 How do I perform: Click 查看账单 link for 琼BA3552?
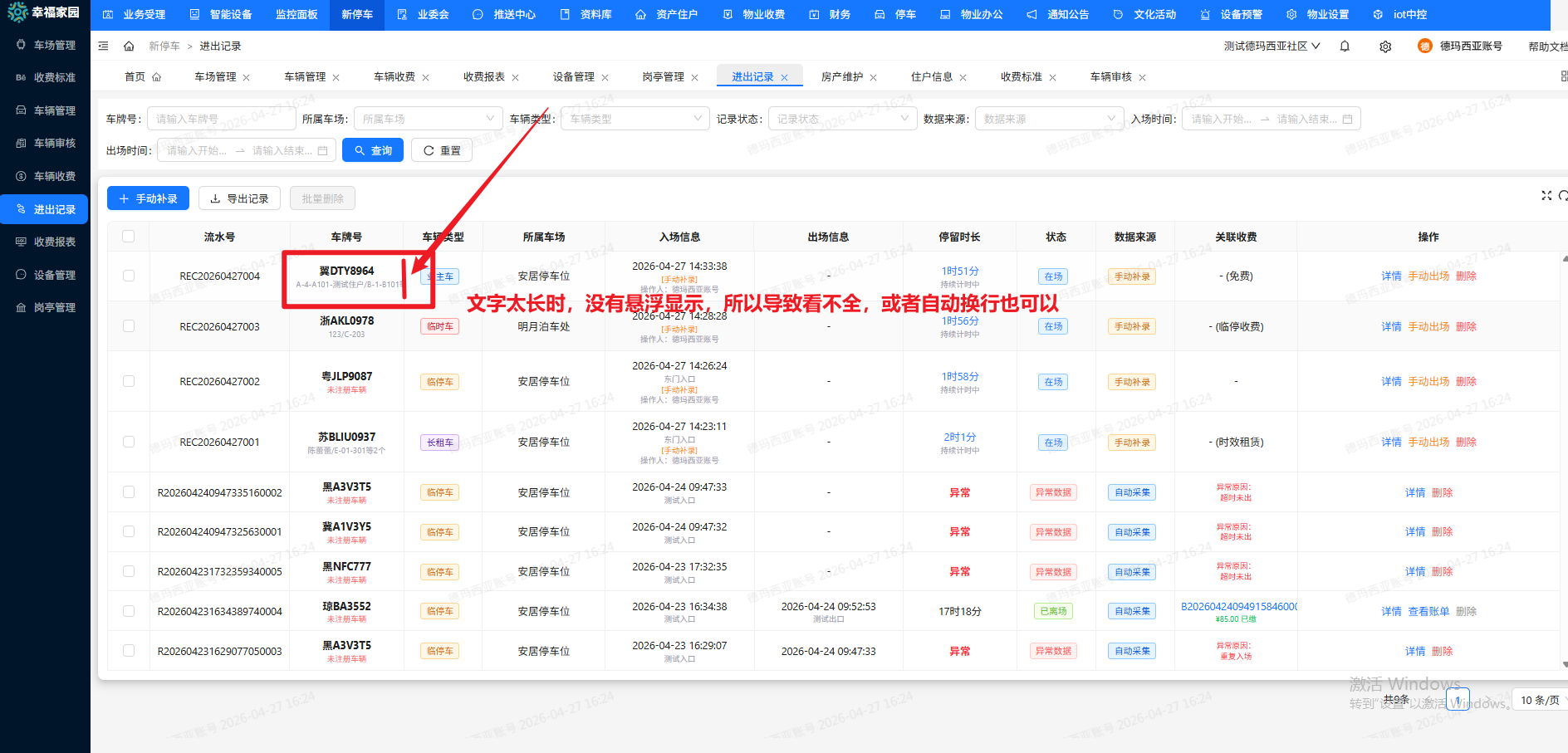coord(1428,611)
